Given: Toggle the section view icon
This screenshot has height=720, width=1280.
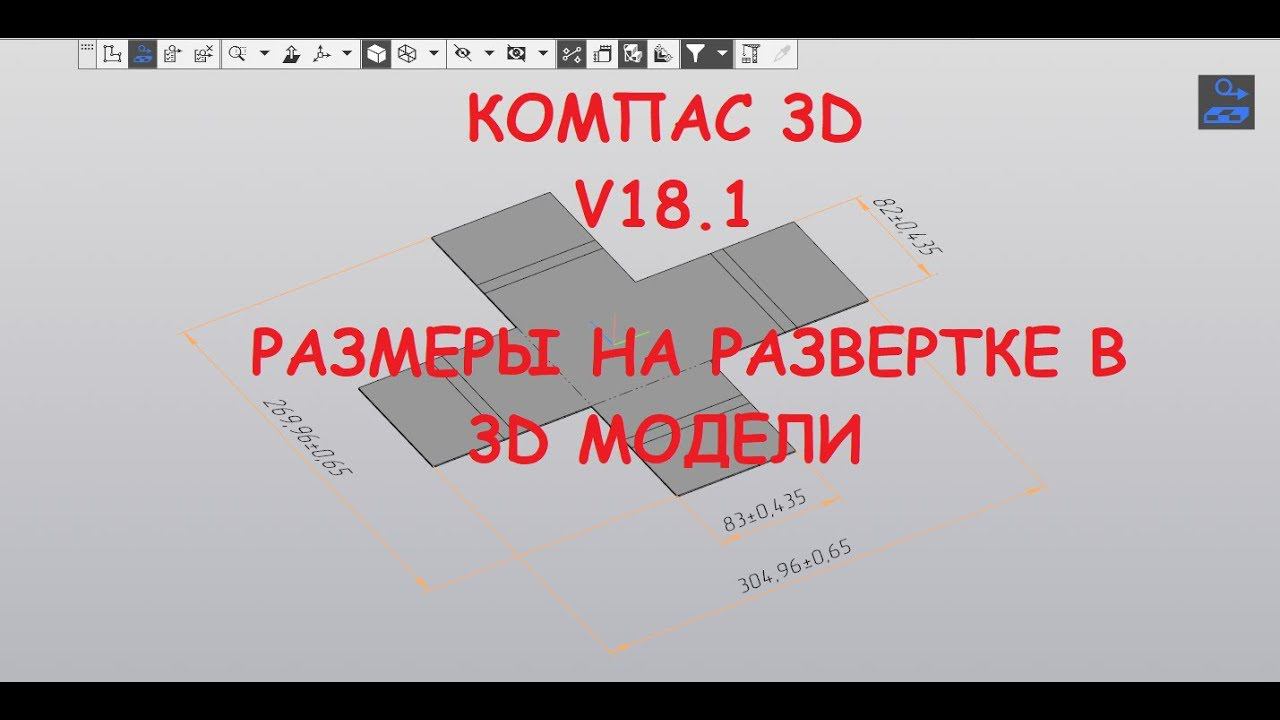Looking at the screenshot, I should point(632,54).
